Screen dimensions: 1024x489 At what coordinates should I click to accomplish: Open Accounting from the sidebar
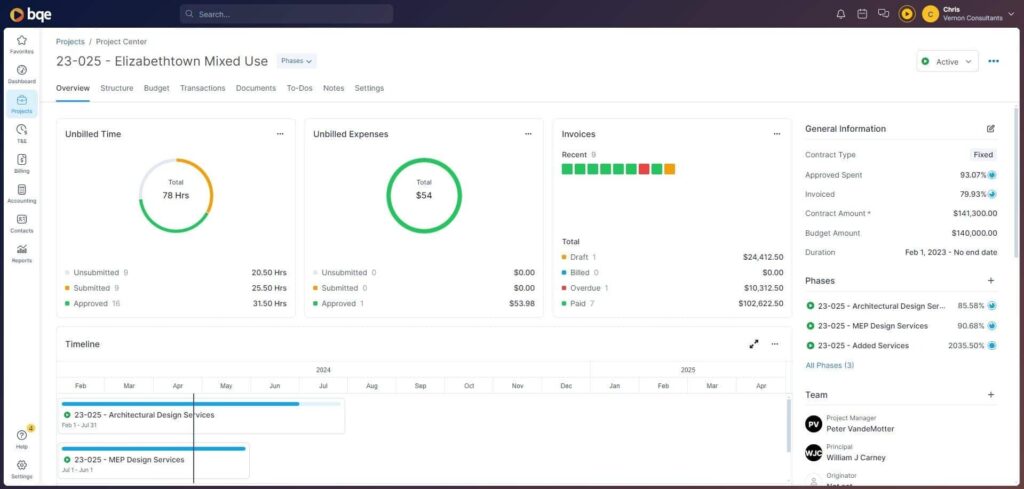tap(21, 193)
